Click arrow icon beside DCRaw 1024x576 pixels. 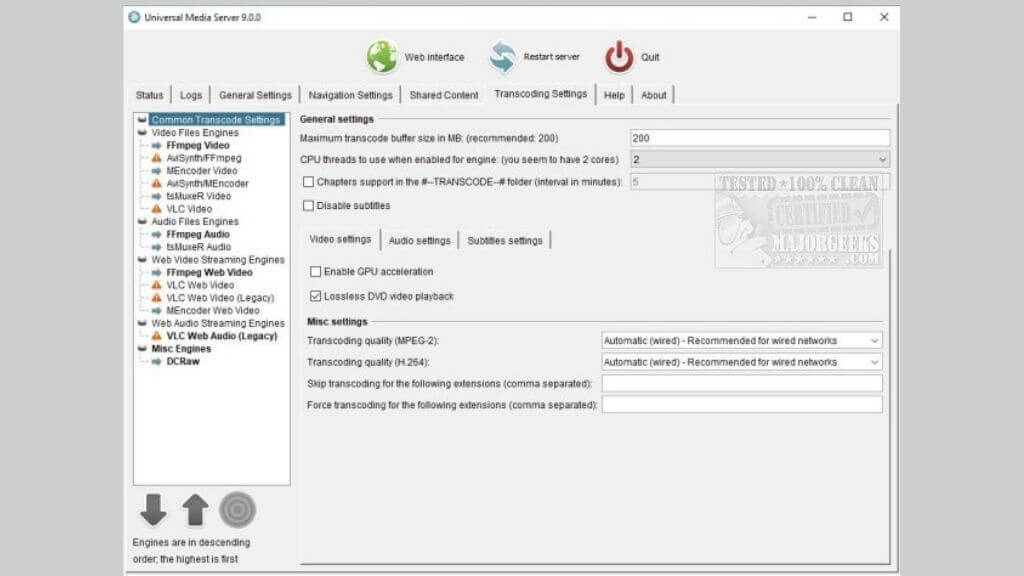[157, 361]
